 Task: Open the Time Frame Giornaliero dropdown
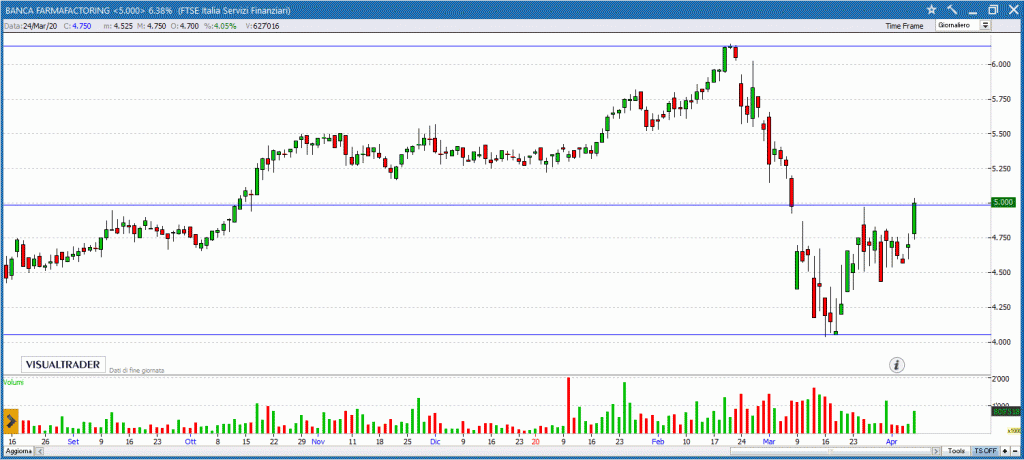(x=964, y=25)
